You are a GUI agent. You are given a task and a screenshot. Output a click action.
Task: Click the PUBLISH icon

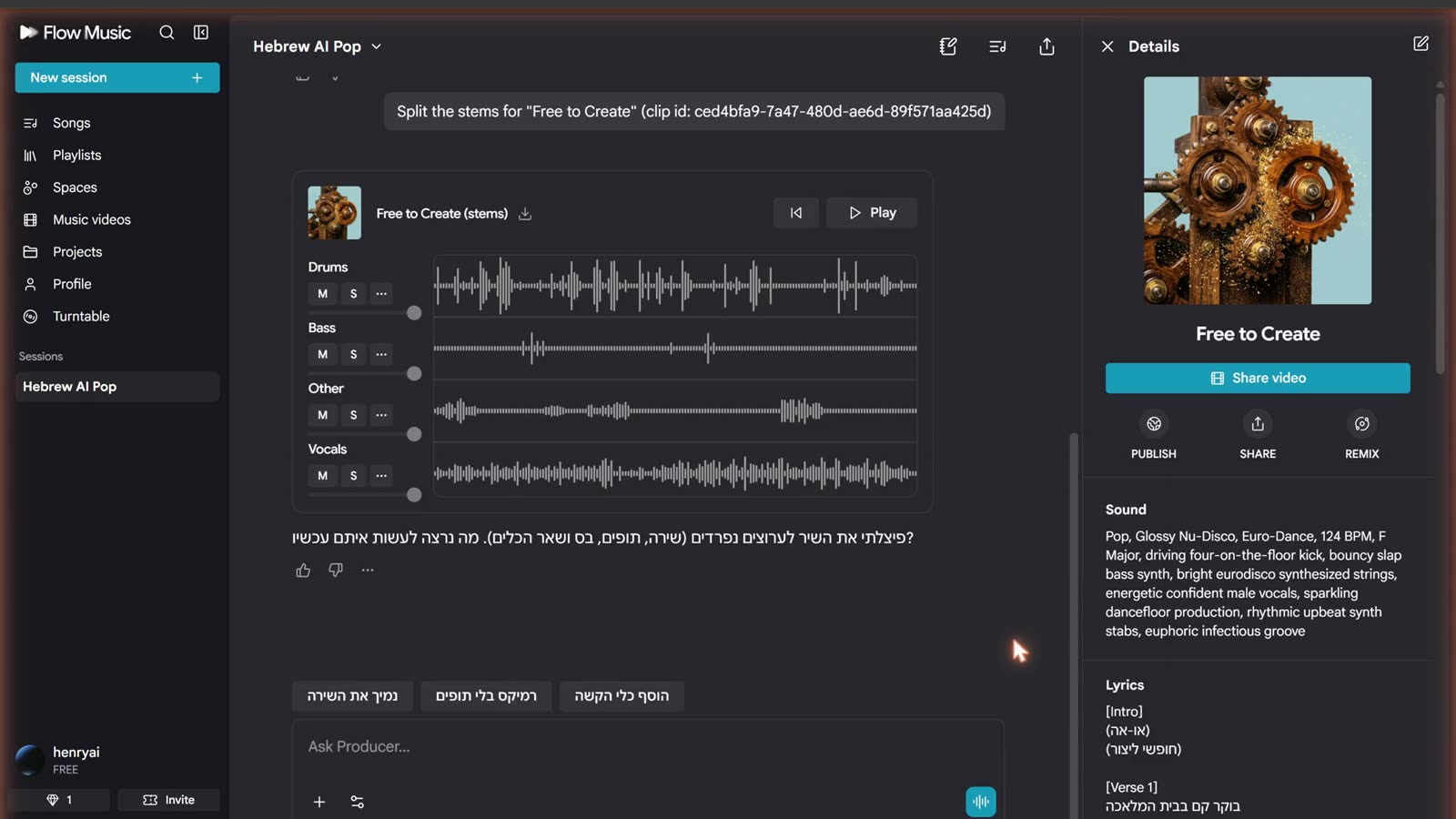click(x=1154, y=424)
